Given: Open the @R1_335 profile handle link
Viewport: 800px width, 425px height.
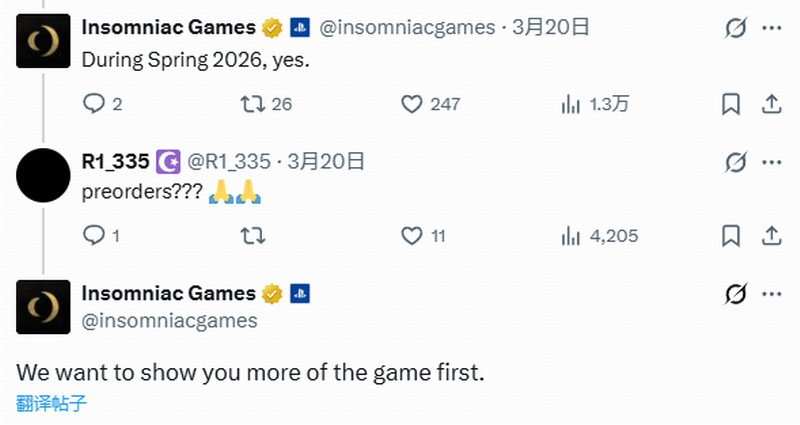Looking at the screenshot, I should [x=229, y=161].
